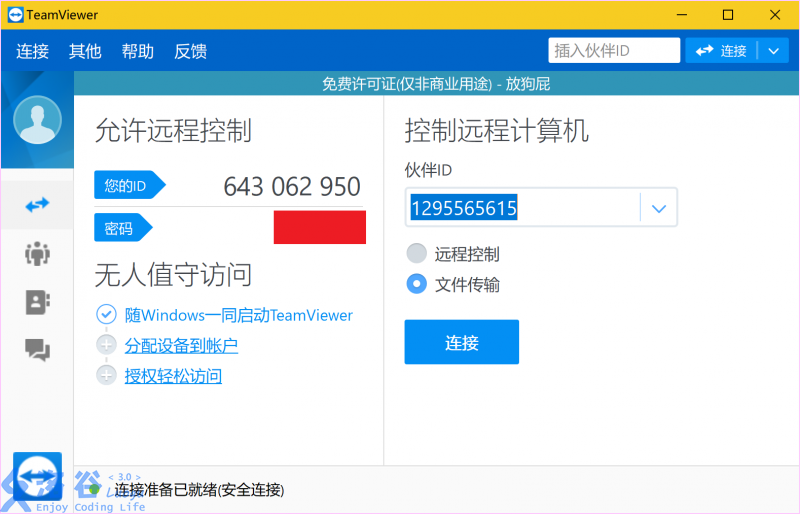The height and width of the screenshot is (514, 800).
Task: Open the 其他 menu
Action: click(85, 51)
